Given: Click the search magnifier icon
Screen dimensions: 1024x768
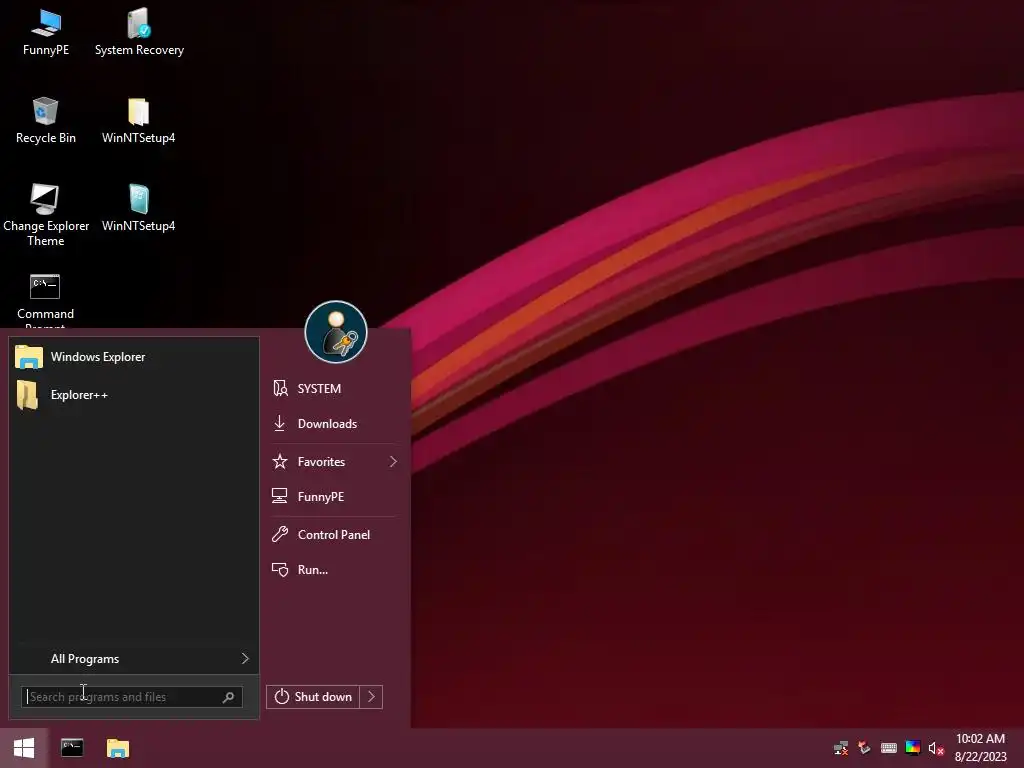Looking at the screenshot, I should 228,697.
